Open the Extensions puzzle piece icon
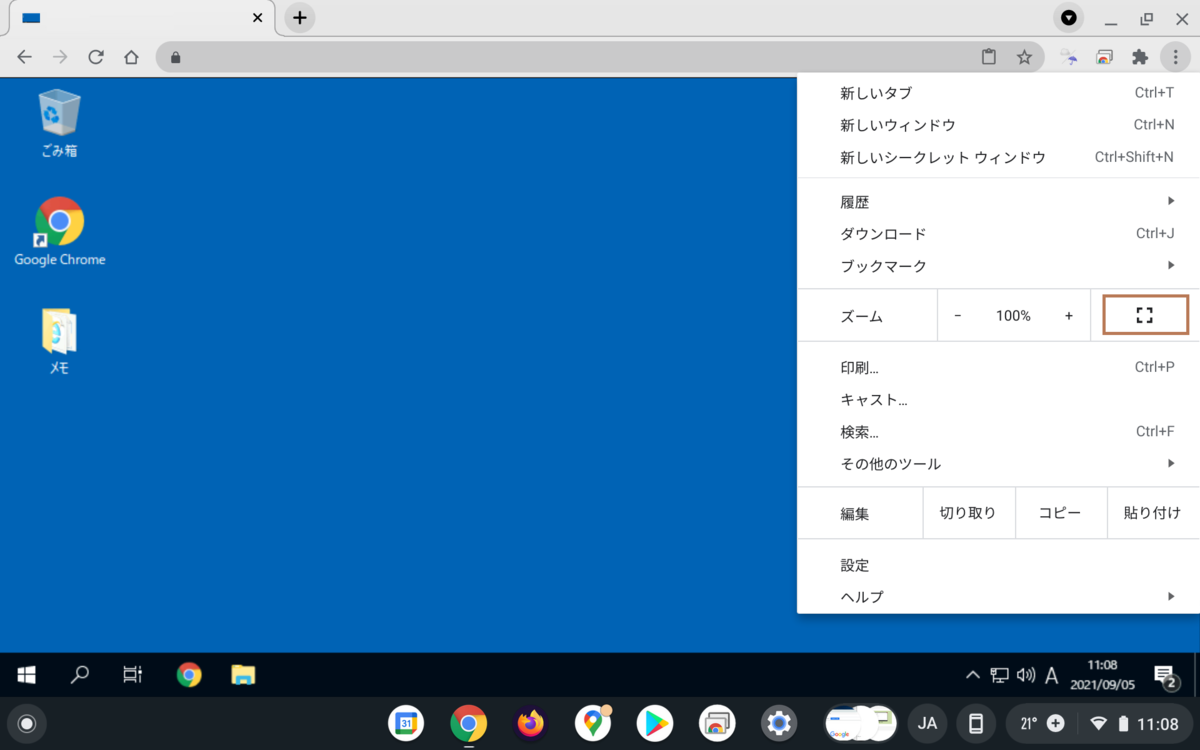This screenshot has width=1200, height=750. tap(1139, 57)
